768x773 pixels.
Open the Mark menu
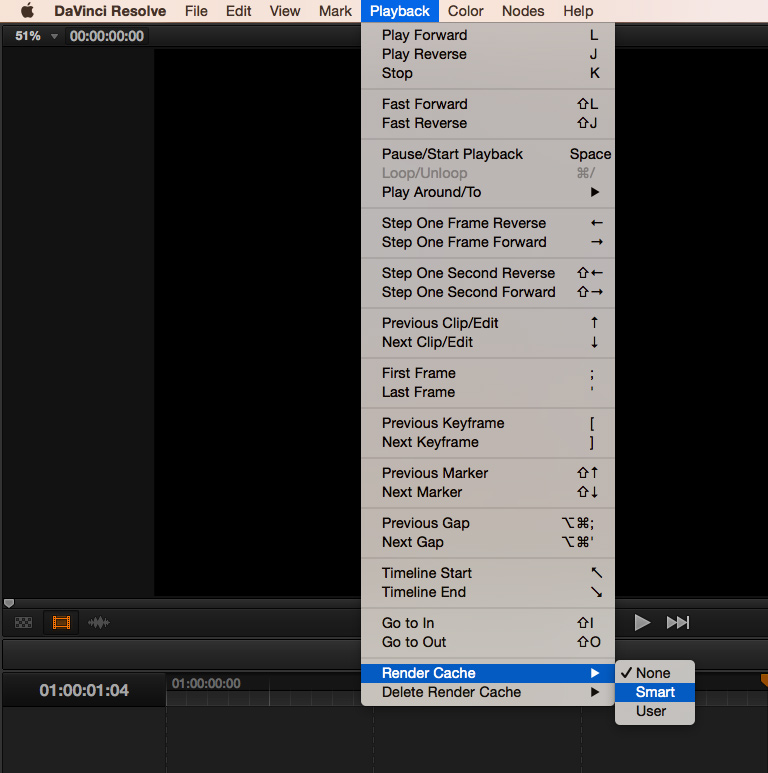[x=335, y=11]
